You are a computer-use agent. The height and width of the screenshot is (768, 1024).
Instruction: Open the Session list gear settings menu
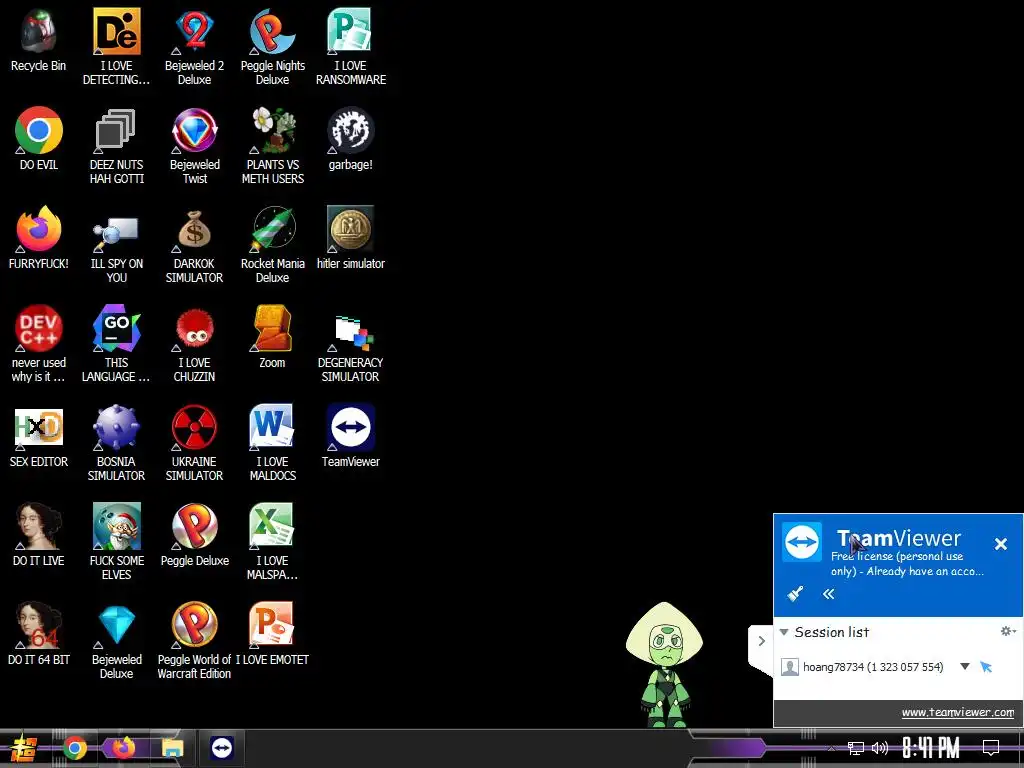coord(1008,631)
